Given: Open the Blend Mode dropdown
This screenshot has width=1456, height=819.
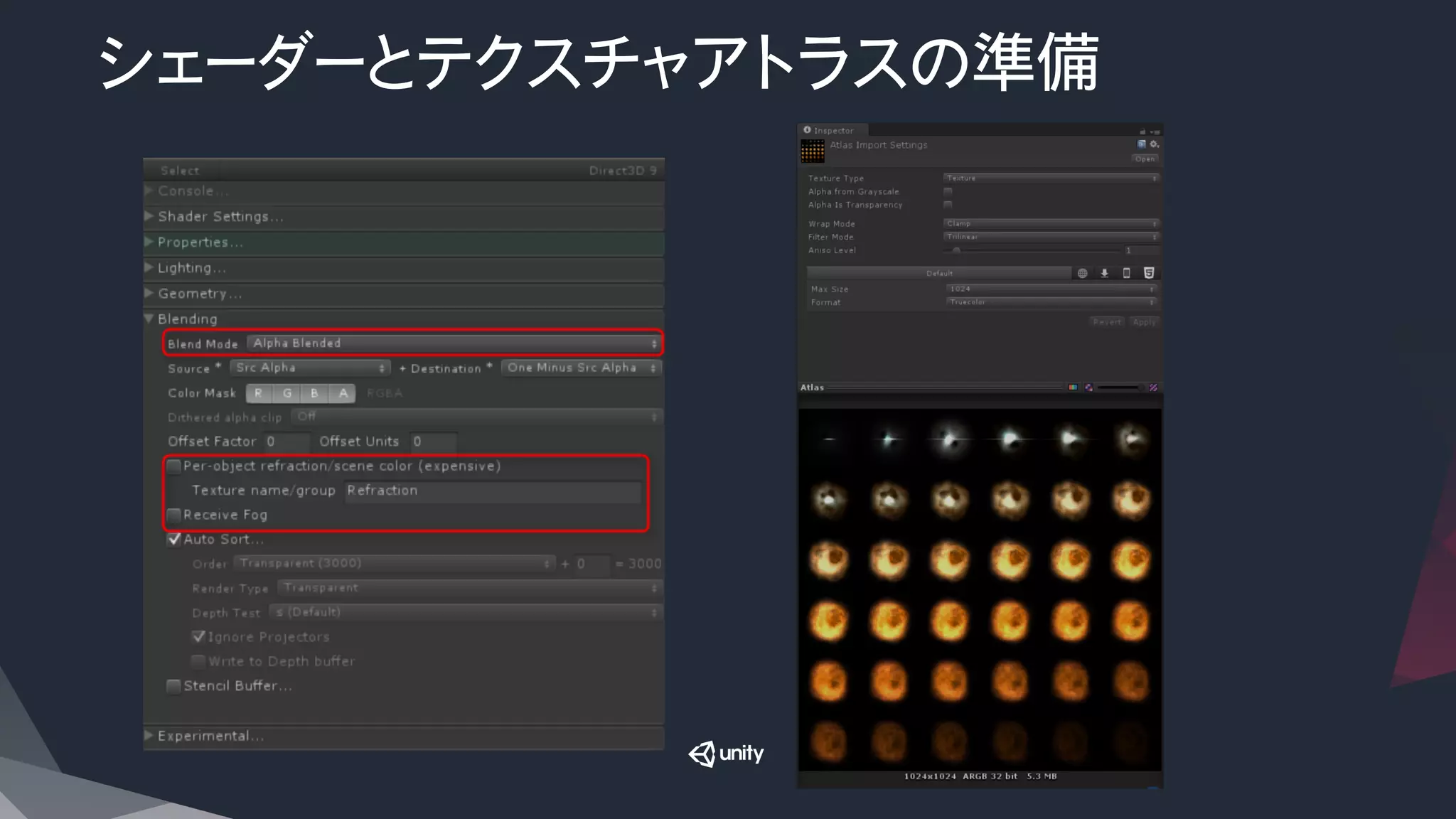Looking at the screenshot, I should pyautogui.click(x=455, y=343).
